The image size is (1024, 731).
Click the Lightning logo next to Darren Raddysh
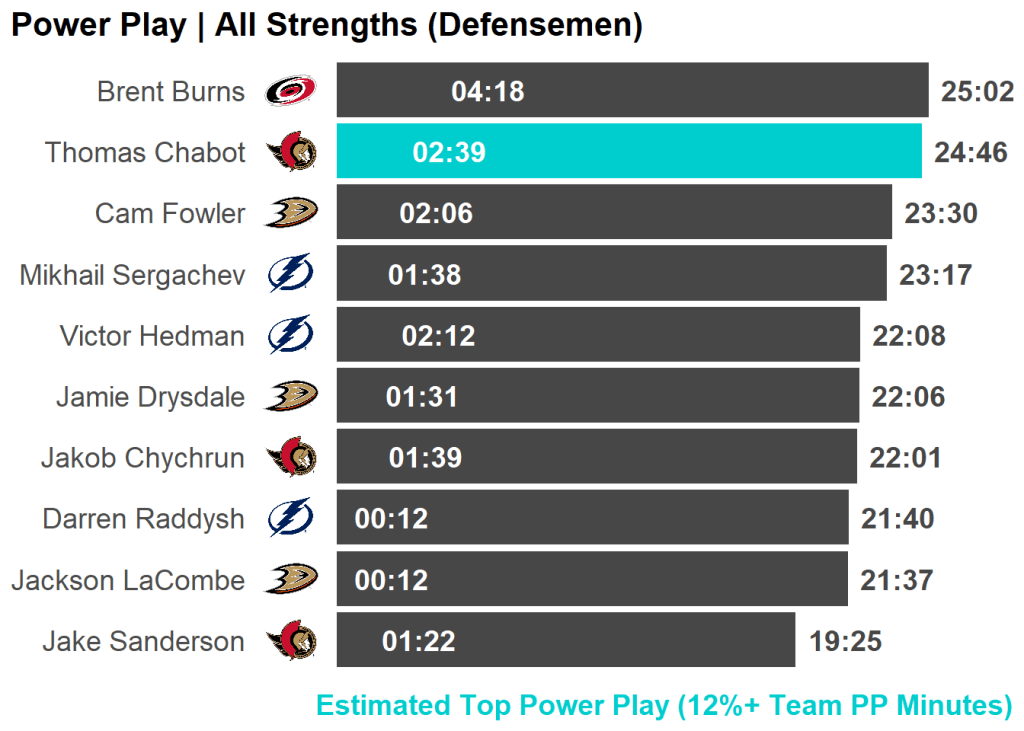tap(291, 518)
